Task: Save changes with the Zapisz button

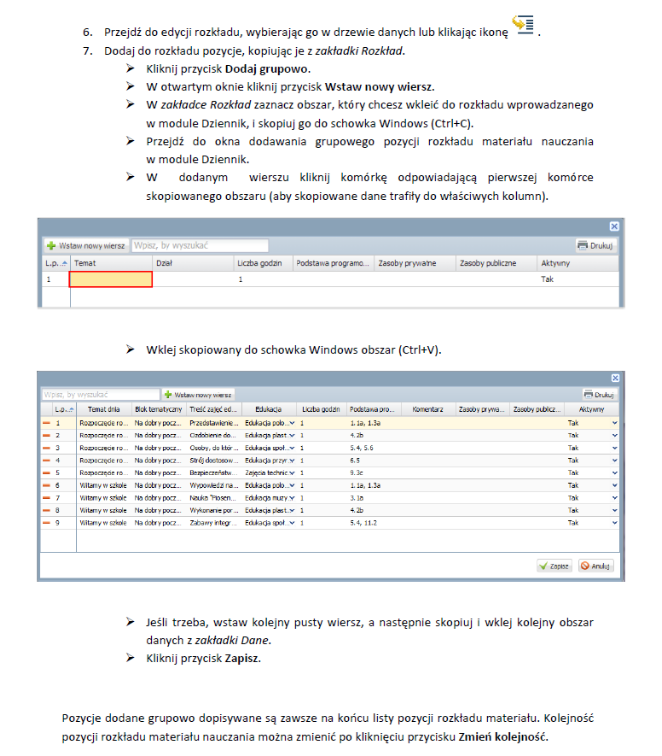Action: [554, 566]
